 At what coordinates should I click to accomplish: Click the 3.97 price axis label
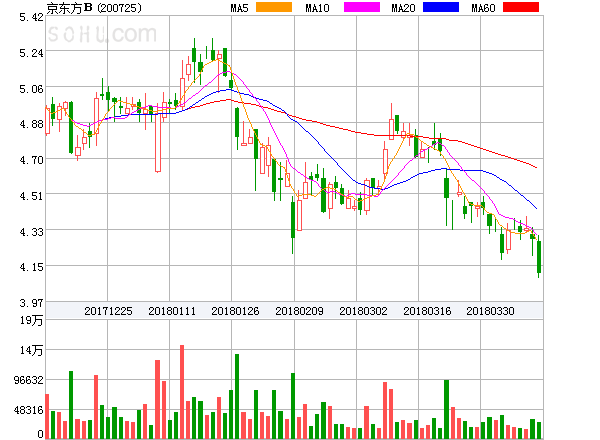[x=32, y=303]
